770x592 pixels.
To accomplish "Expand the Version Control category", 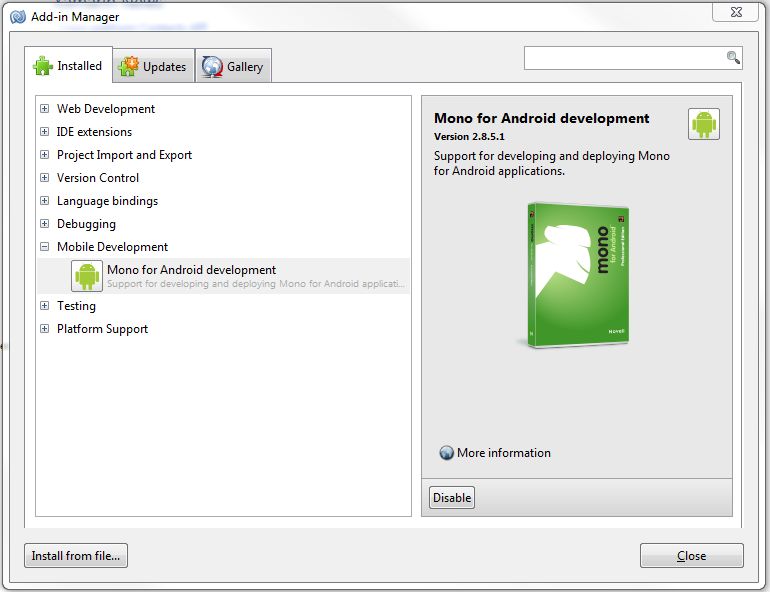I will tap(45, 178).
